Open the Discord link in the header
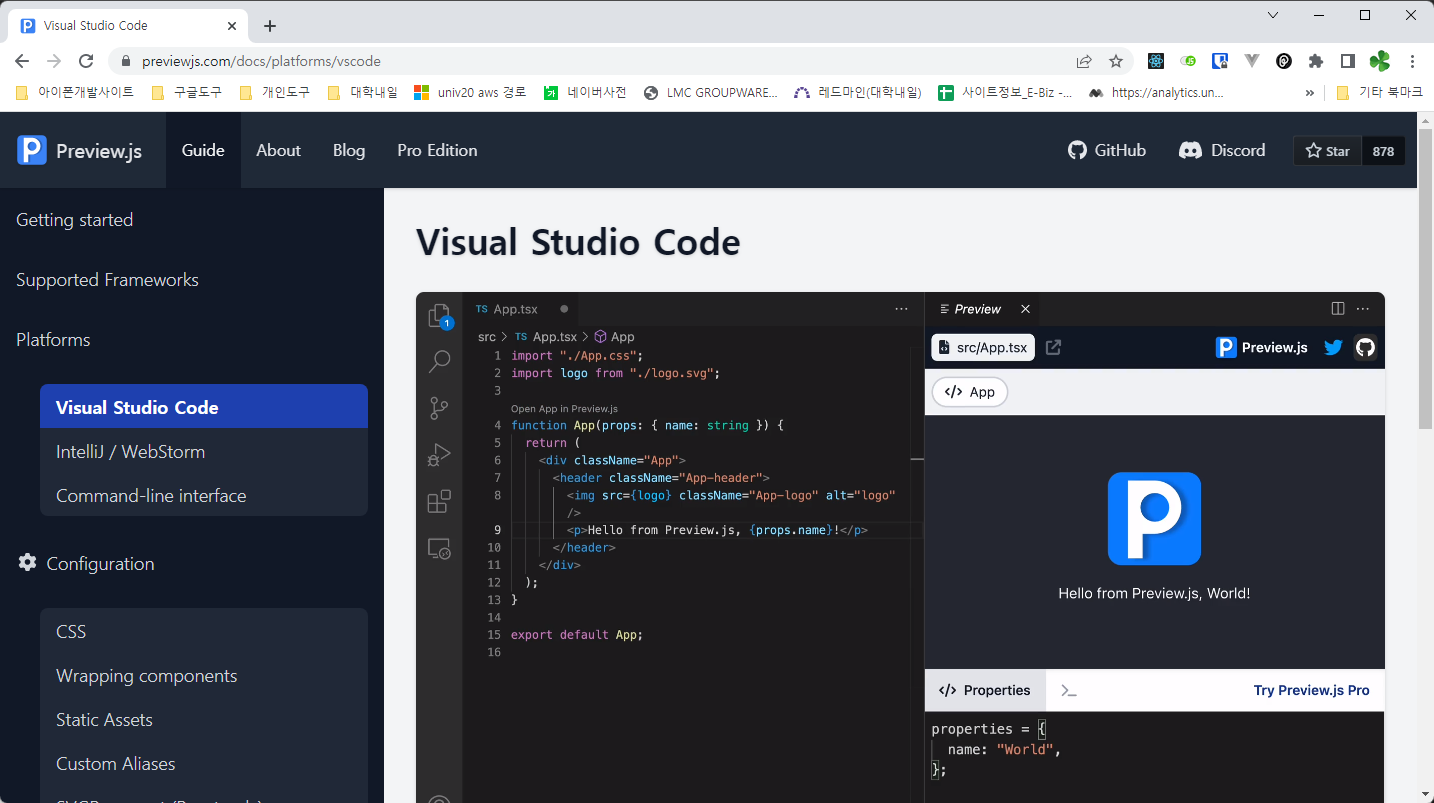1434x803 pixels. (1222, 150)
